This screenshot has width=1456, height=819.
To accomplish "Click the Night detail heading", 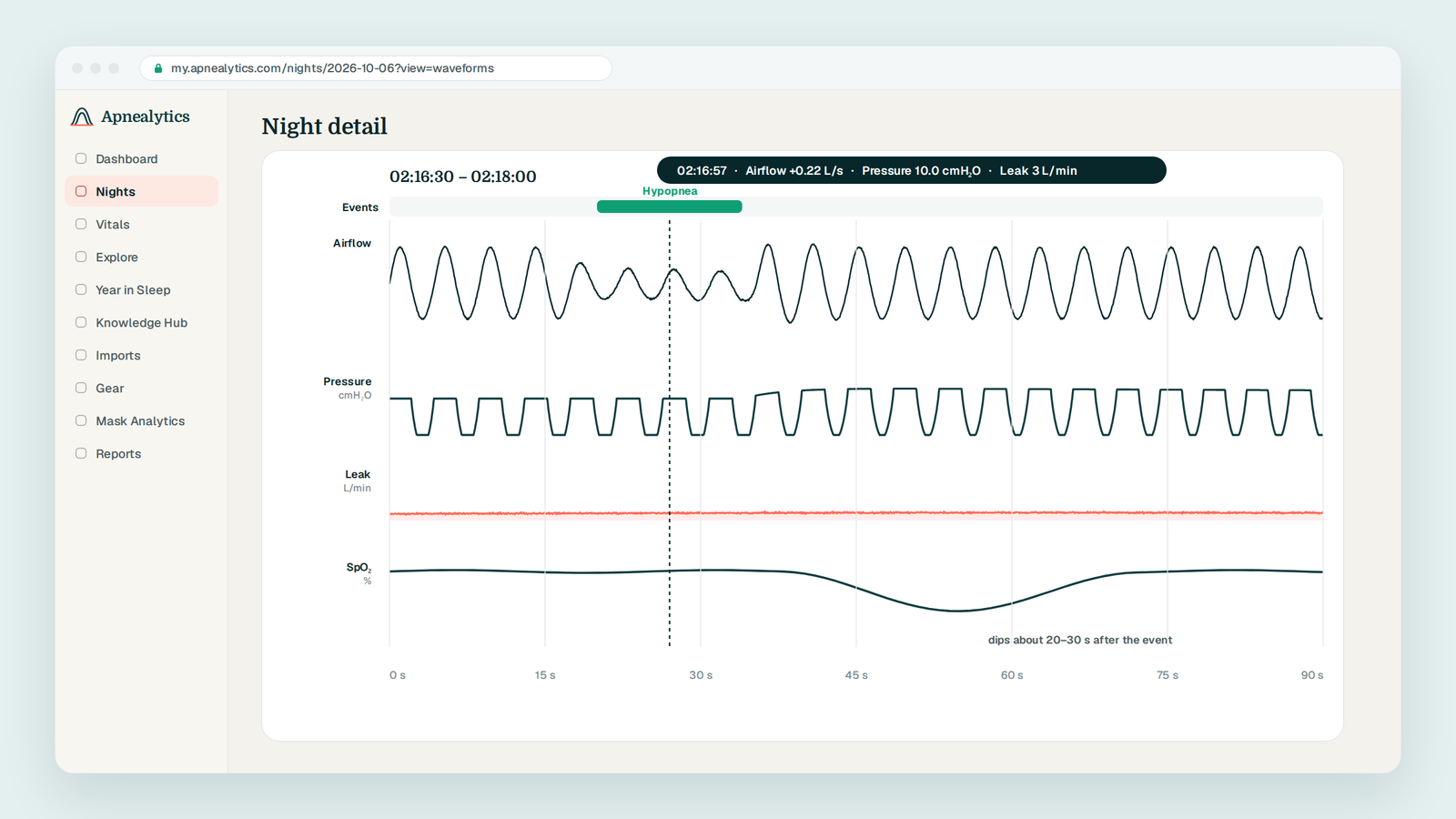I will [325, 126].
